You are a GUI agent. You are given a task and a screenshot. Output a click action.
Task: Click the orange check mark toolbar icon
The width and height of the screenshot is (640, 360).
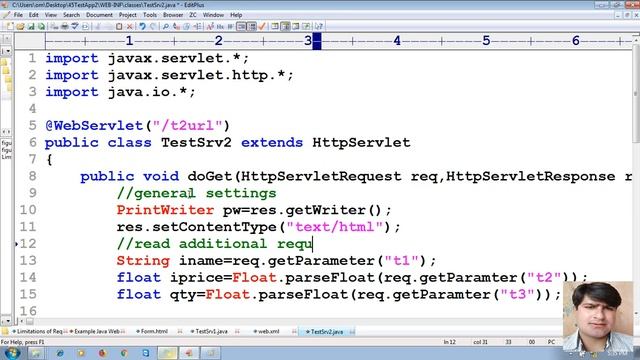pyautogui.click(x=262, y=27)
